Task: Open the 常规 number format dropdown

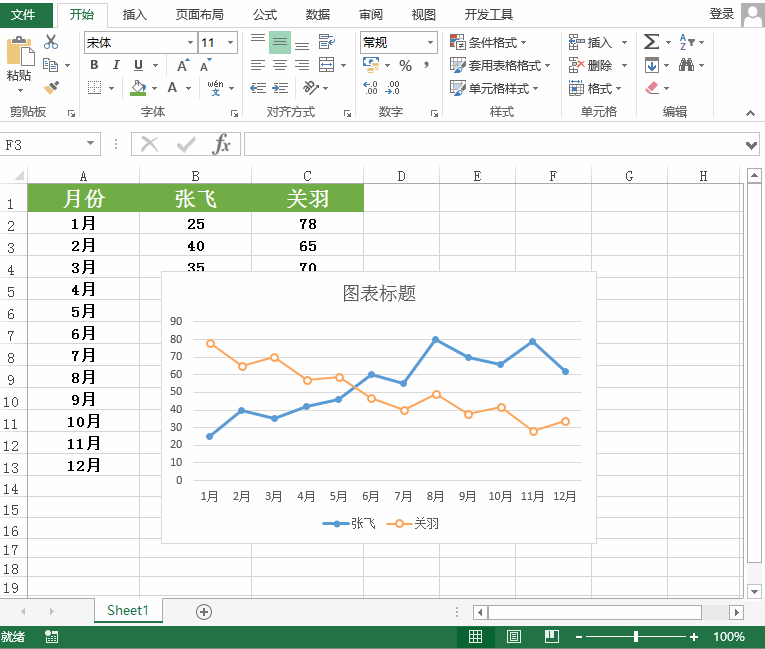Action: click(x=430, y=42)
